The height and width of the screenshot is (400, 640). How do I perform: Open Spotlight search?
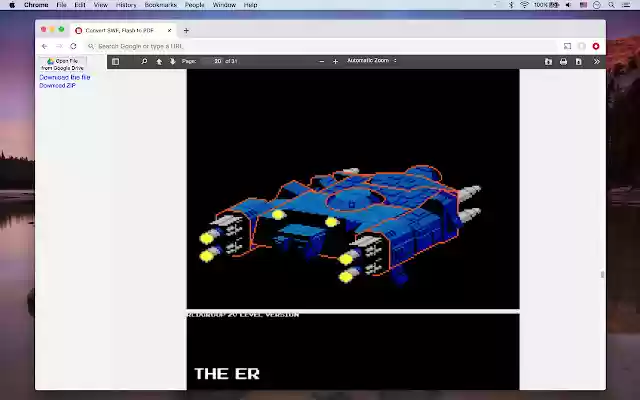point(611,5)
